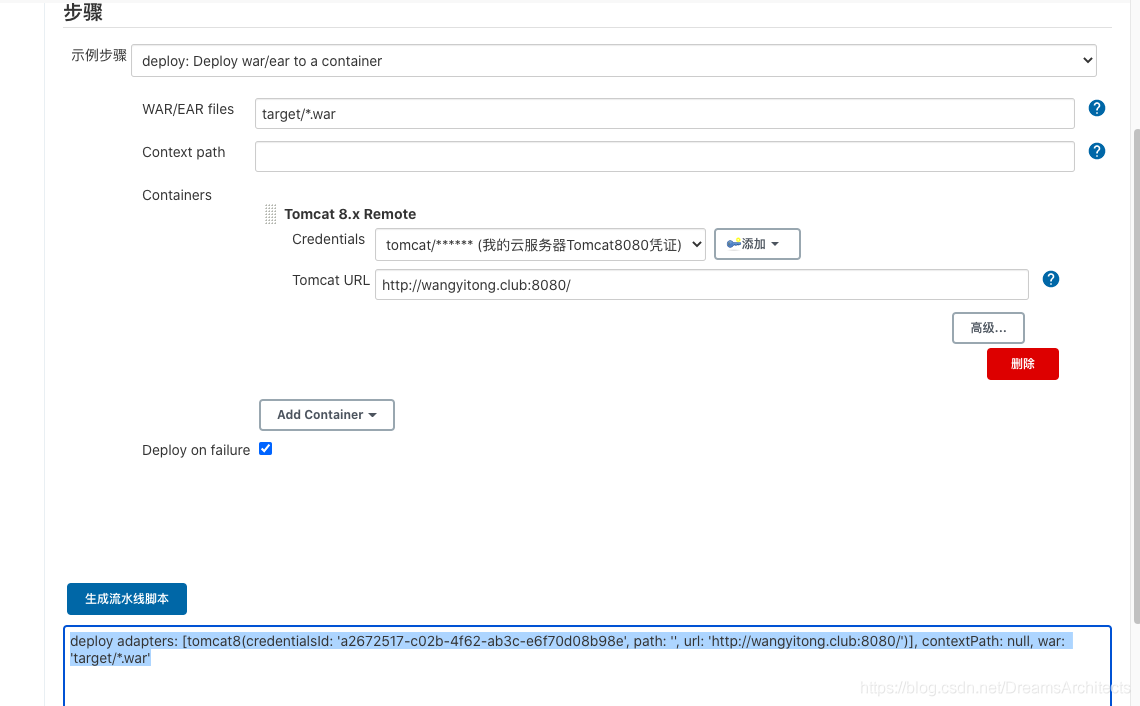Click drag handle of Tomcat 8.x Remote
Viewport: 1140px width, 706px height.
[271, 214]
